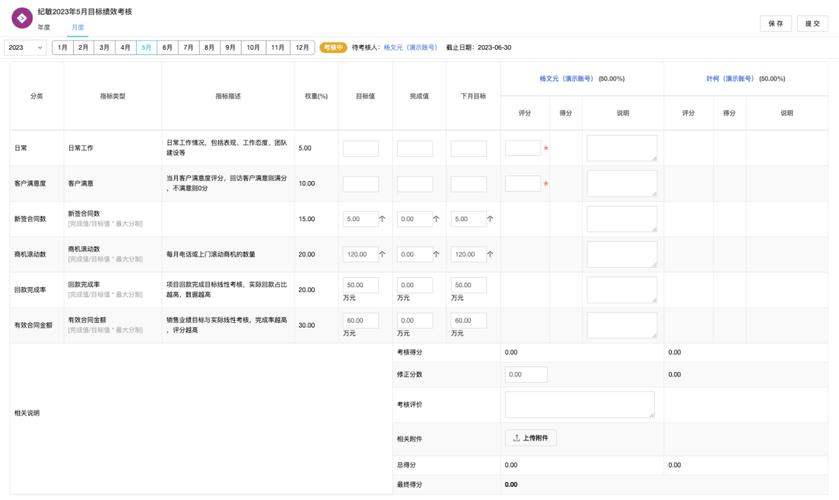
Task: Click the 权重(%) column header
Action: 316,96
